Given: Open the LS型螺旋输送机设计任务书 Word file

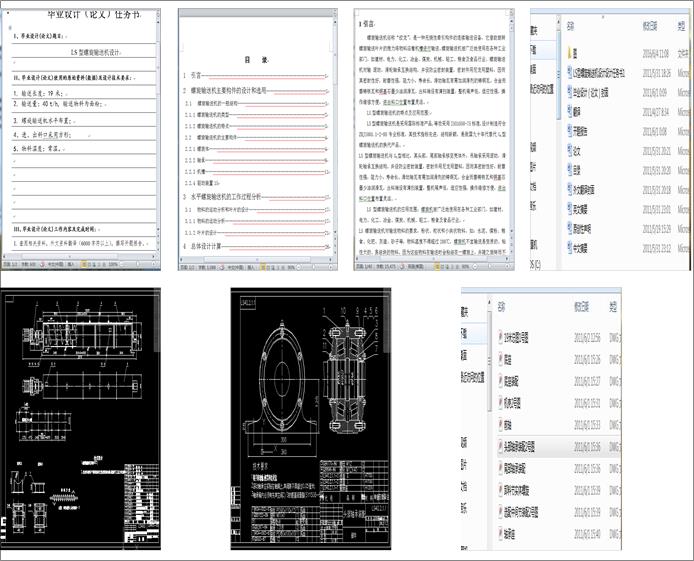Looking at the screenshot, I should click(598, 73).
